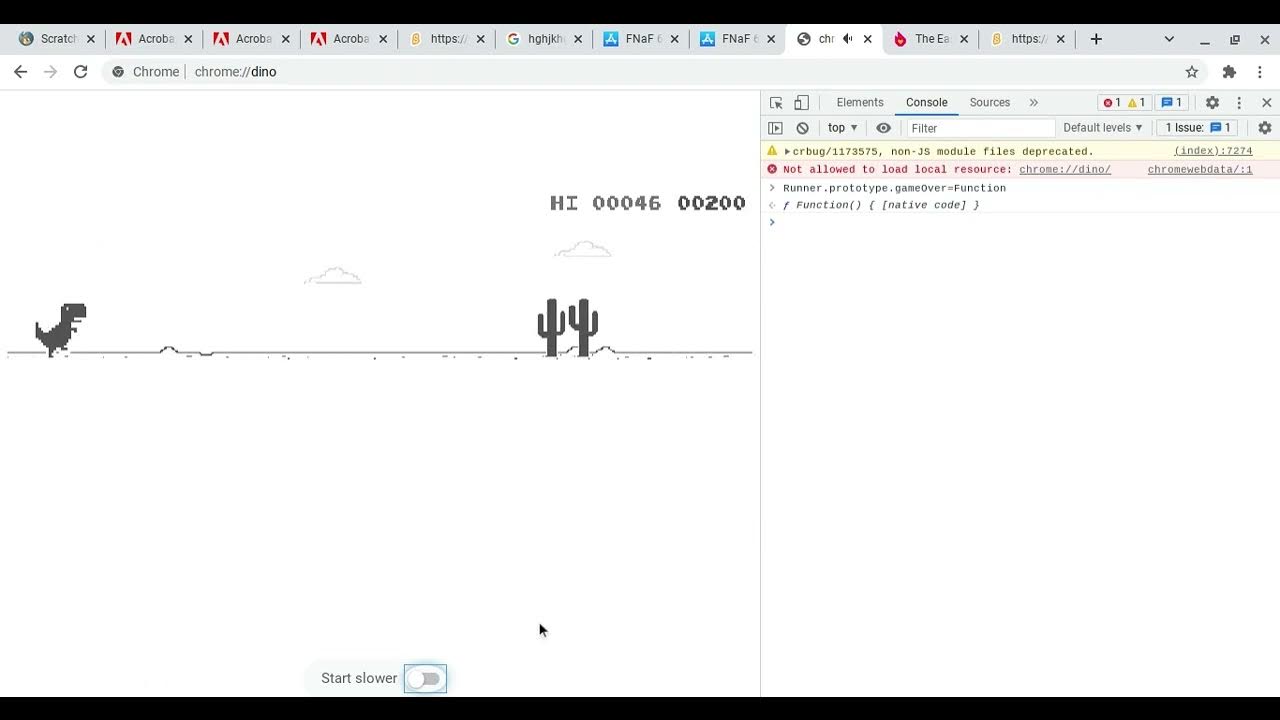This screenshot has height=720, width=1280.
Task: Follow the chrome://dino/ link in error
Action: tap(1065, 170)
